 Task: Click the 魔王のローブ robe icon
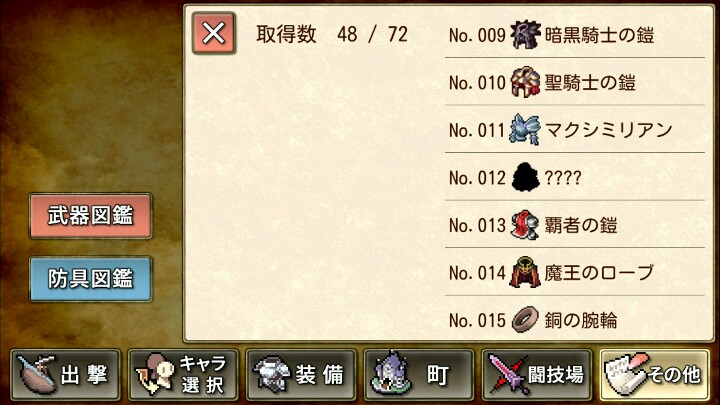pyautogui.click(x=525, y=273)
